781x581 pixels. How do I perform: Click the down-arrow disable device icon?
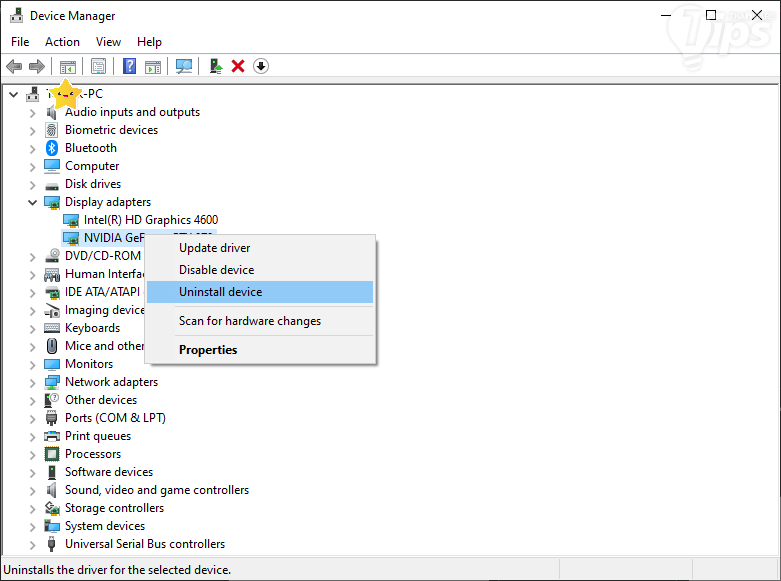pos(261,66)
